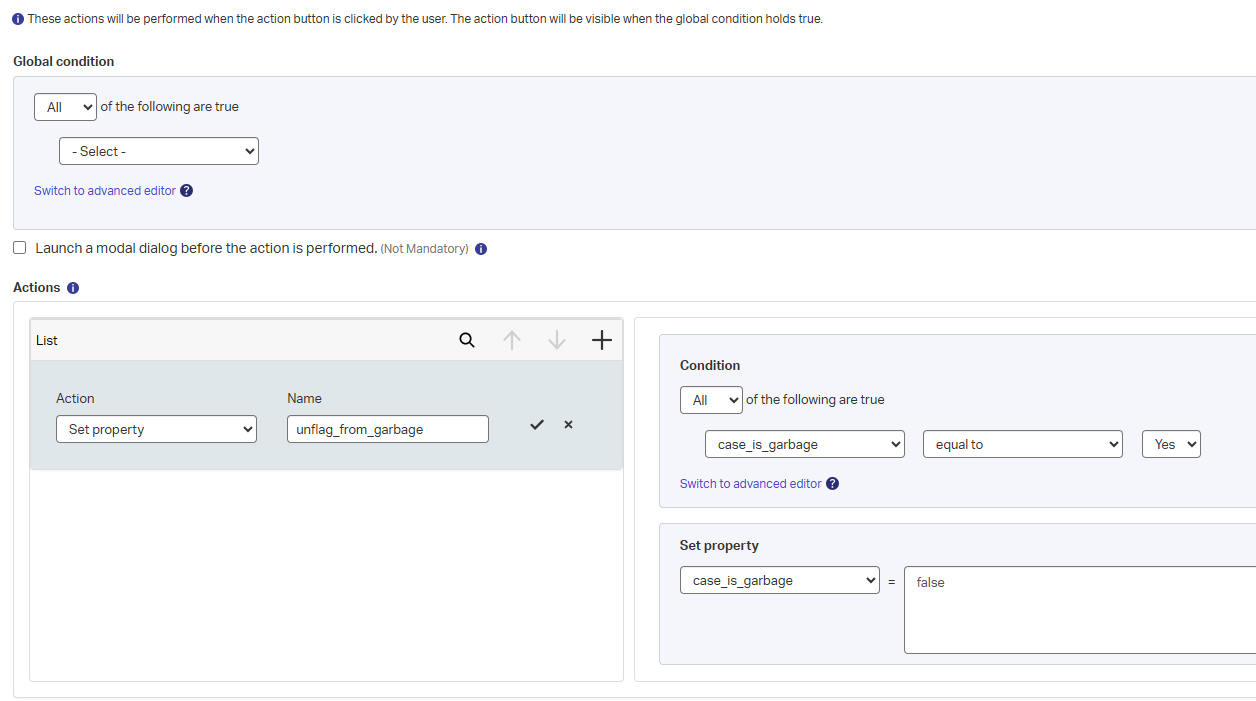The width and height of the screenshot is (1256, 701).
Task: Open the info icon next to the Actions heading
Action: 72,288
